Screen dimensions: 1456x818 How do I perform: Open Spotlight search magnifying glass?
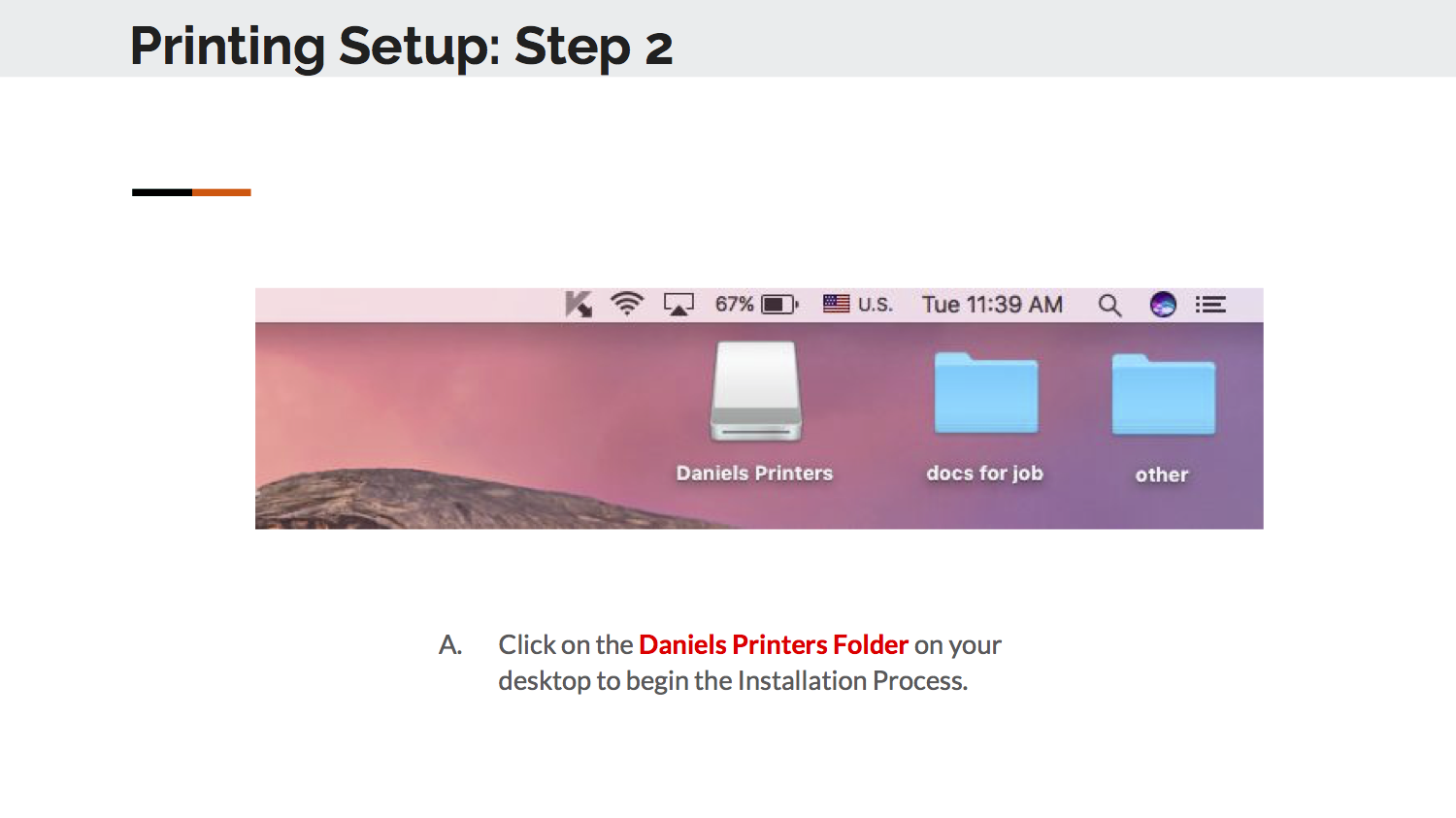[1109, 306]
